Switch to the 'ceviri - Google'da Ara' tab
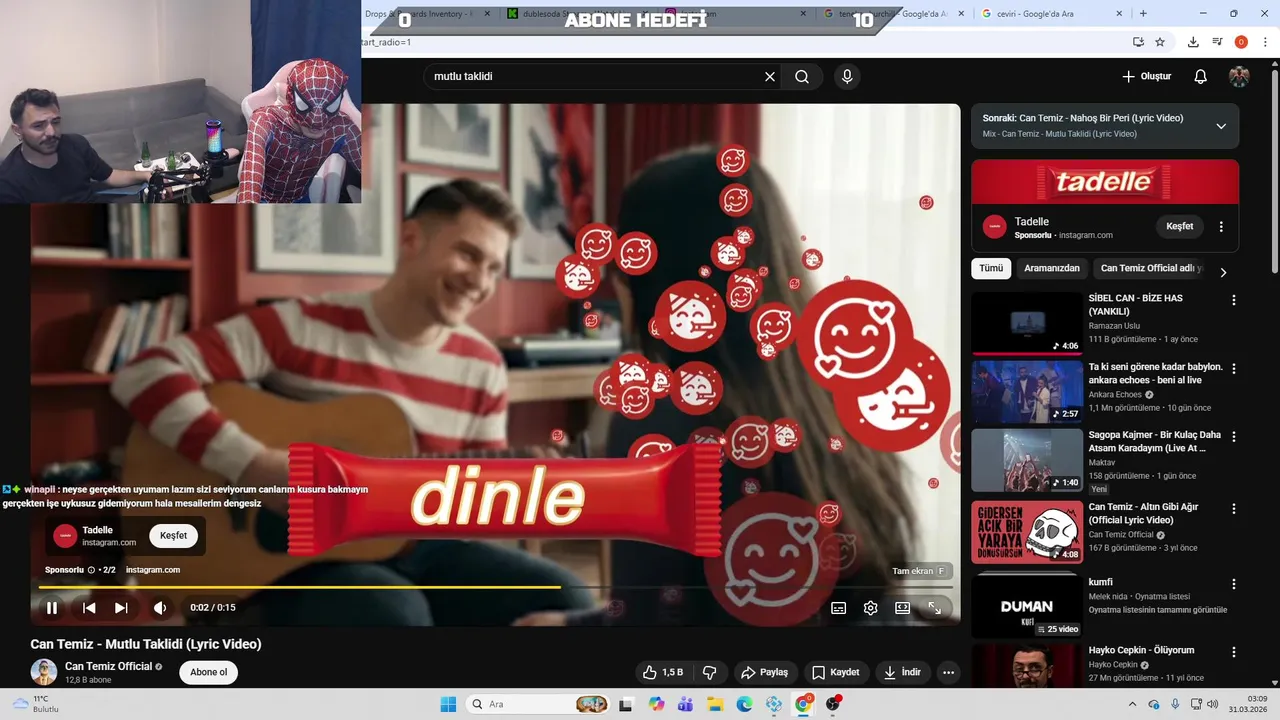1280x720 pixels. tap(1050, 14)
